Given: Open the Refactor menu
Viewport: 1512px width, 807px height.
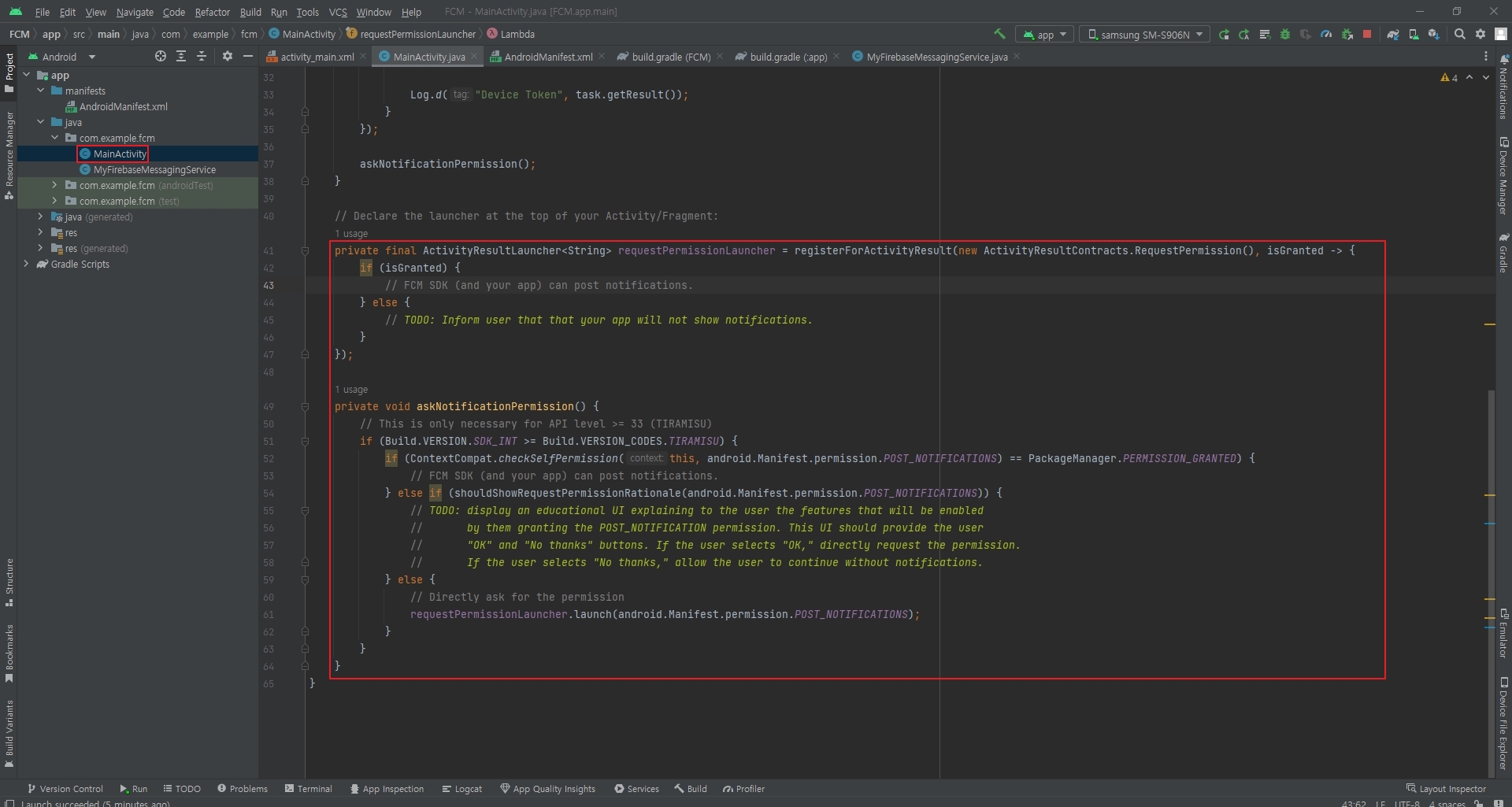Looking at the screenshot, I should tap(212, 12).
